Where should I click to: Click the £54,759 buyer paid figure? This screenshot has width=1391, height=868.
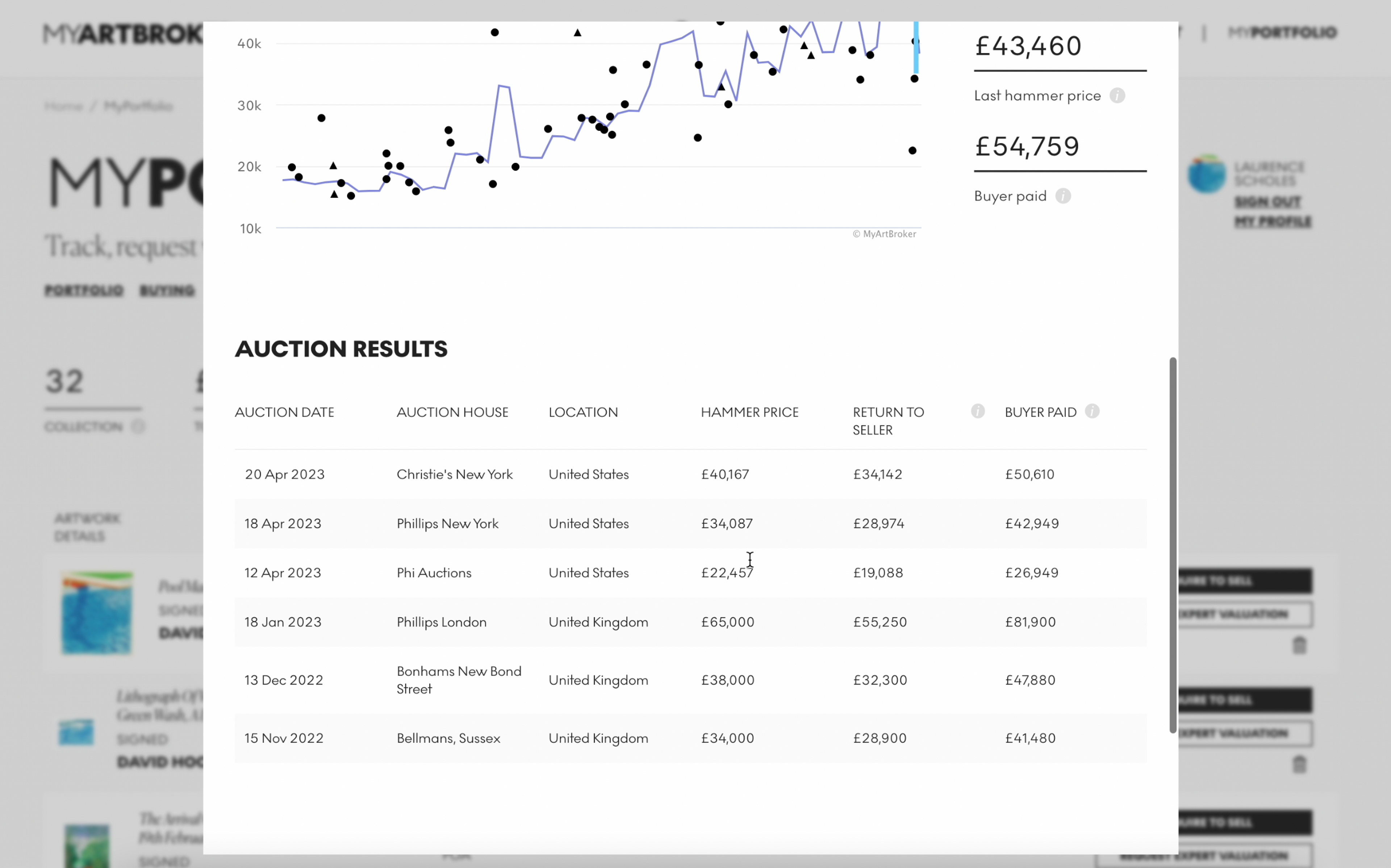(x=1027, y=146)
